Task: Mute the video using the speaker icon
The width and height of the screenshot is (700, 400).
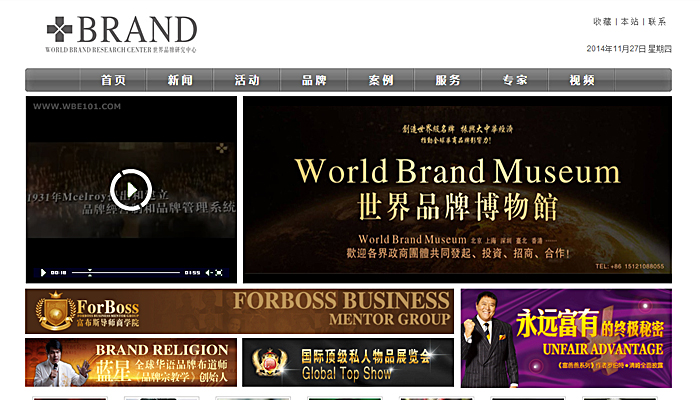Action: (208, 272)
